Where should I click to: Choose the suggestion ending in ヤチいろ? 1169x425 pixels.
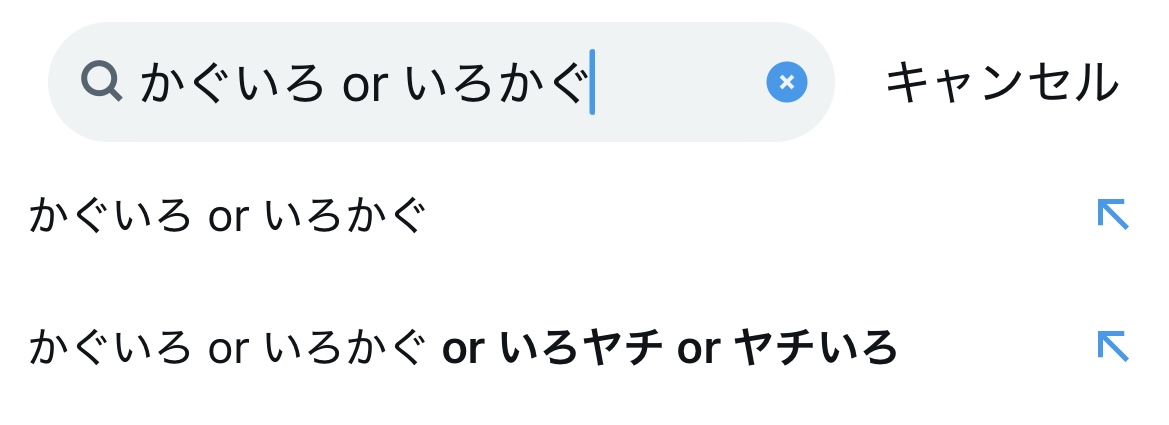(463, 347)
